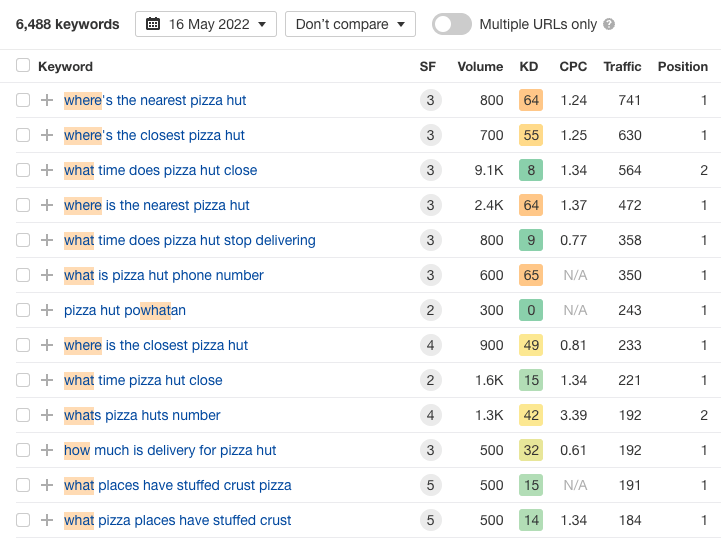Sort the table by the Volume column
This screenshot has width=721, height=539.
(480, 67)
